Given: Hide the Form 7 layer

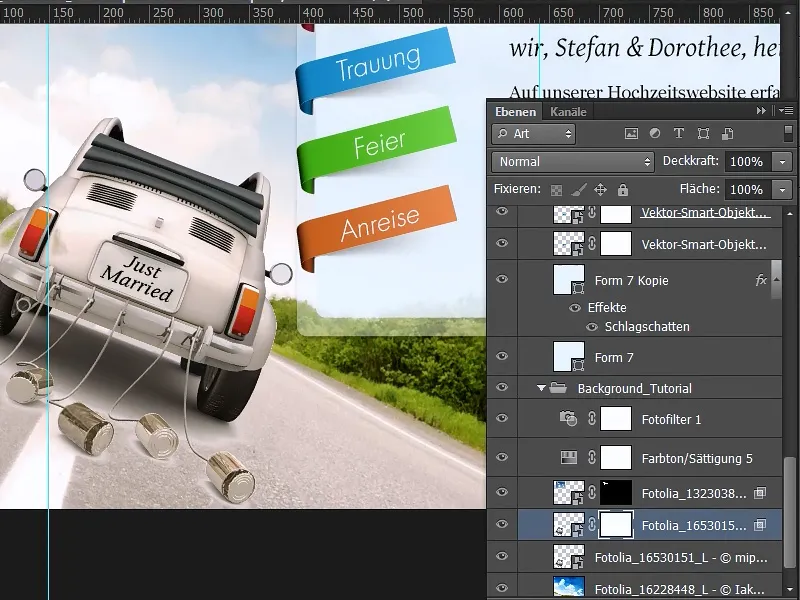Looking at the screenshot, I should click(502, 356).
